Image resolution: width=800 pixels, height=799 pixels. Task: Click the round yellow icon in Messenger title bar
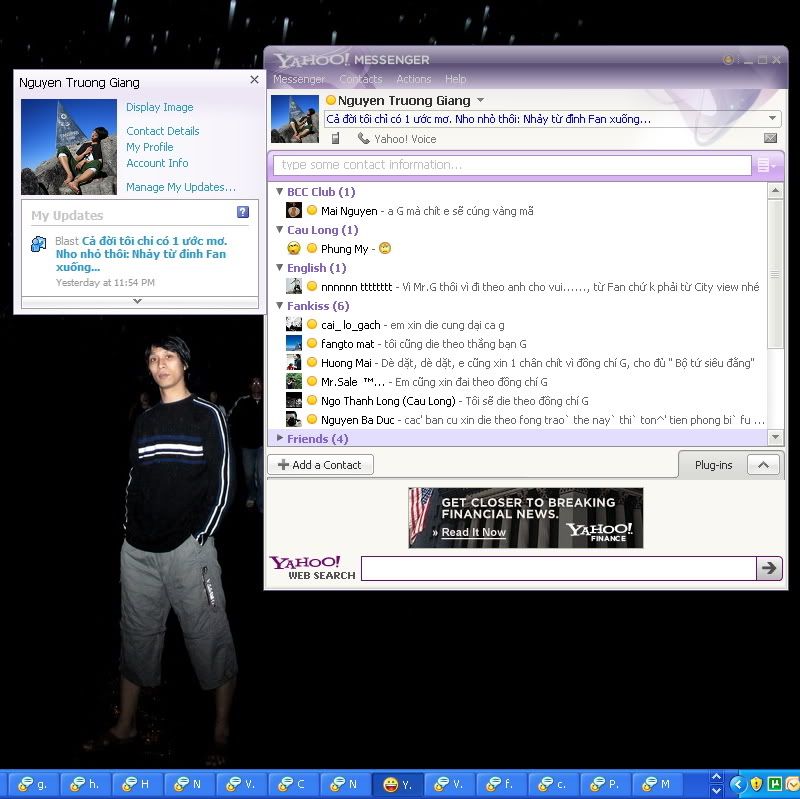[x=728, y=60]
